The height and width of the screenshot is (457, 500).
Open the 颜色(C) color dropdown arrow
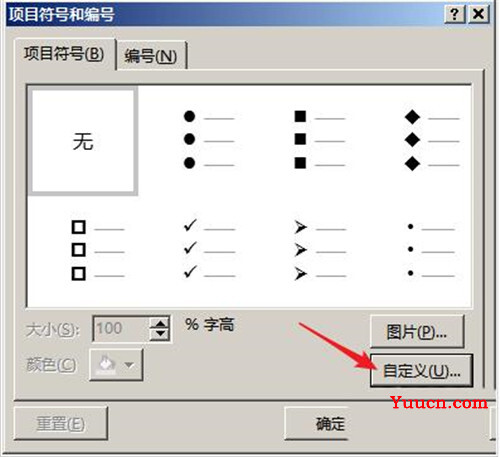point(129,365)
